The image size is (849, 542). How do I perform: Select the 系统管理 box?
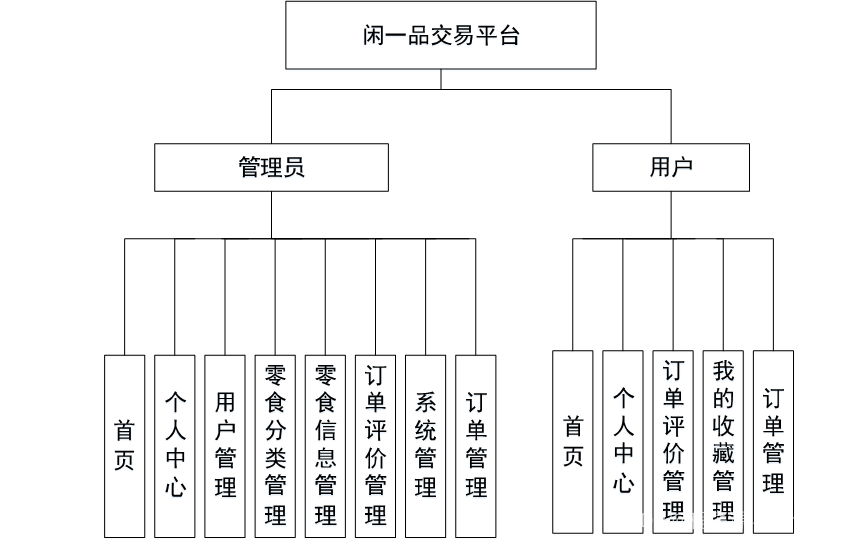[x=426, y=446]
